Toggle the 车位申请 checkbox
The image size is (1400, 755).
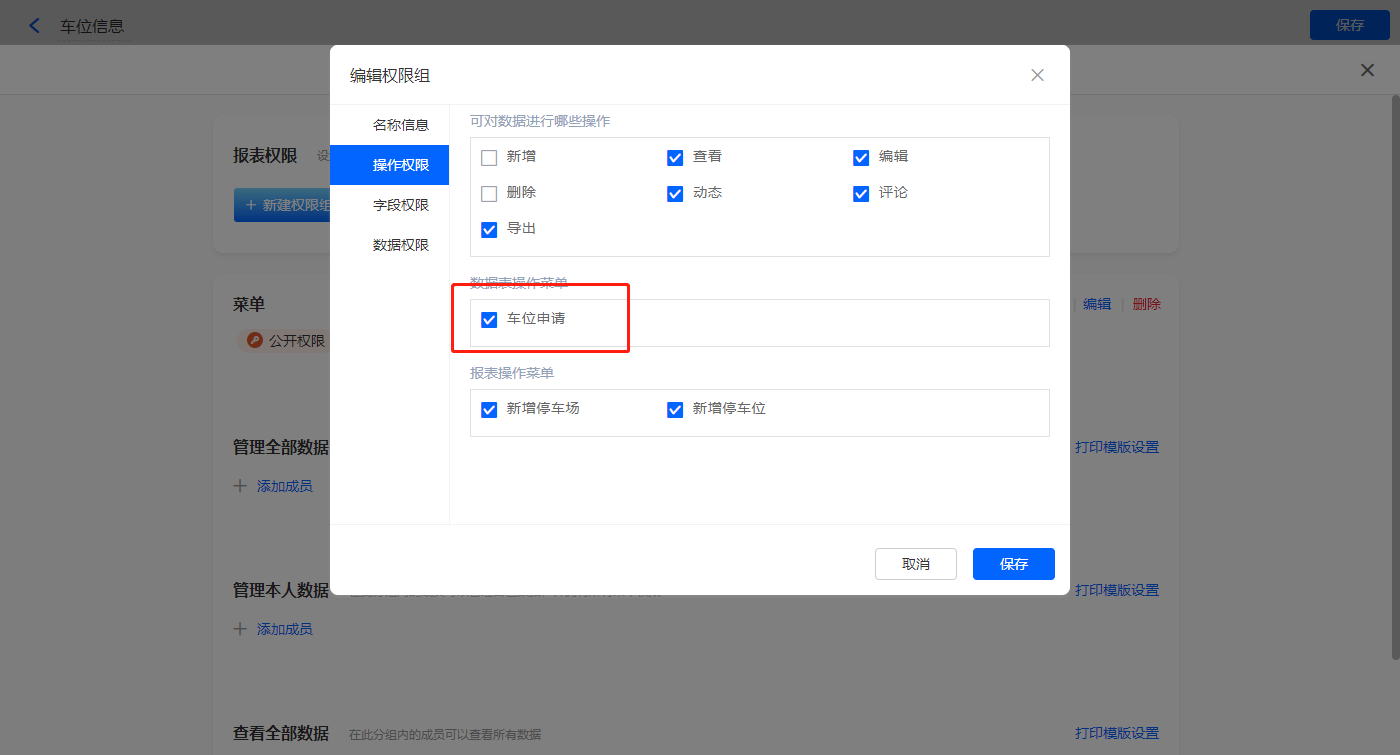click(489, 320)
